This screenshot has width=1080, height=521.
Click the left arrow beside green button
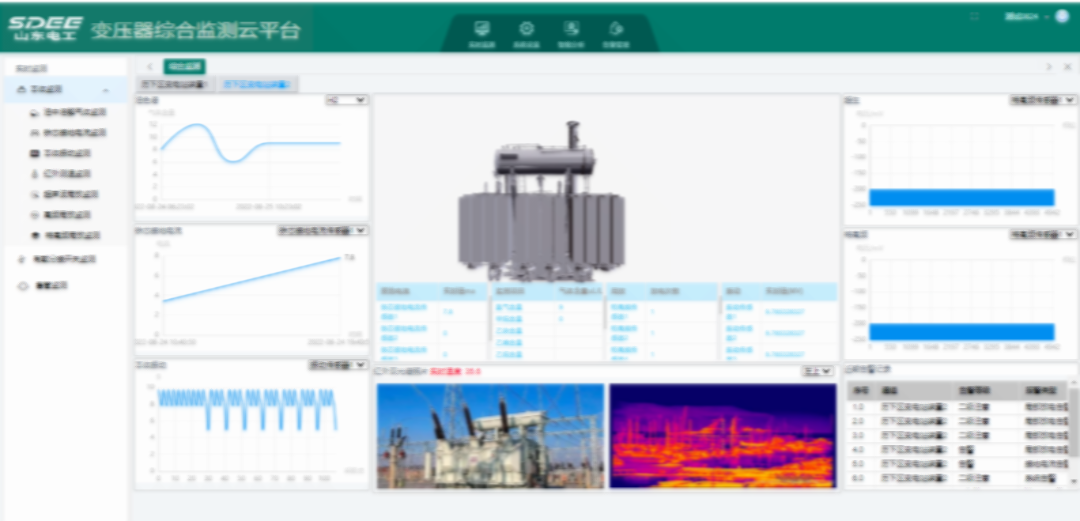(x=150, y=66)
